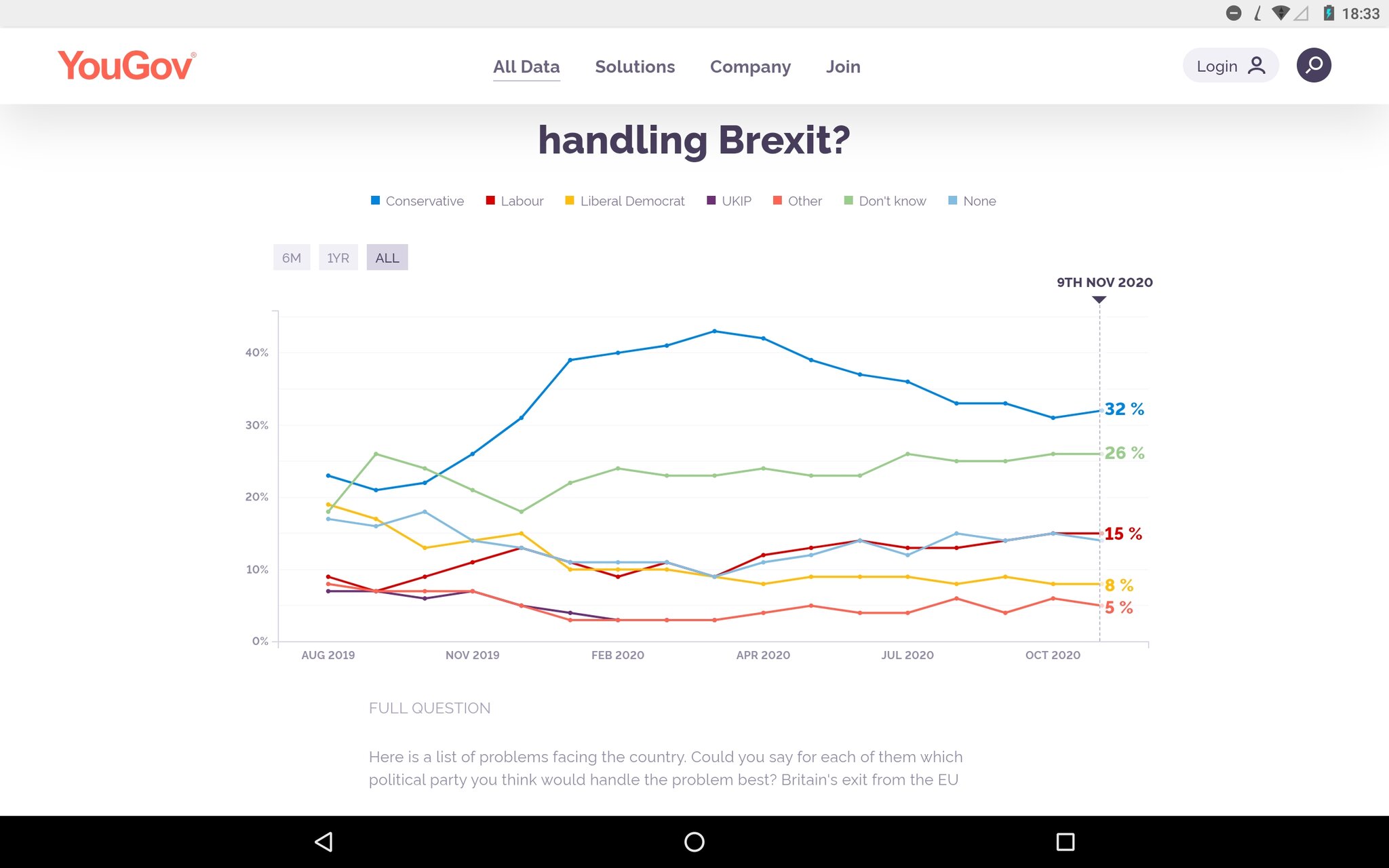Tap the Android home circle icon
The height and width of the screenshot is (868, 1389).
click(694, 842)
